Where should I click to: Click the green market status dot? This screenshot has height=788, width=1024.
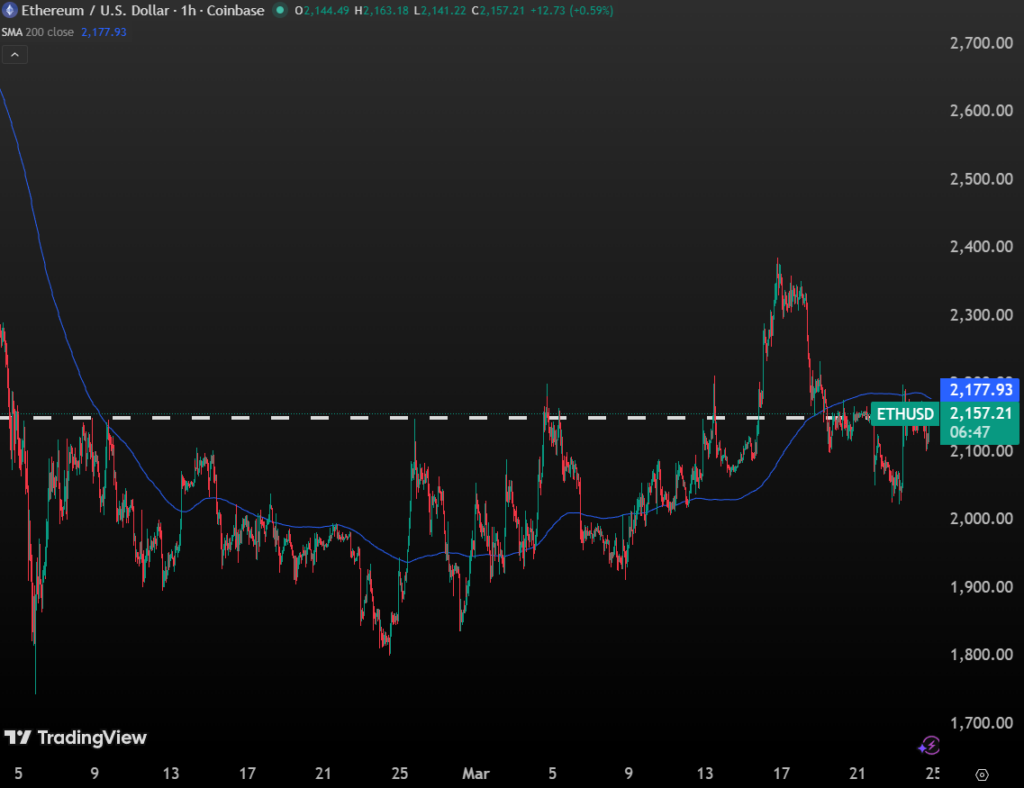pos(279,10)
